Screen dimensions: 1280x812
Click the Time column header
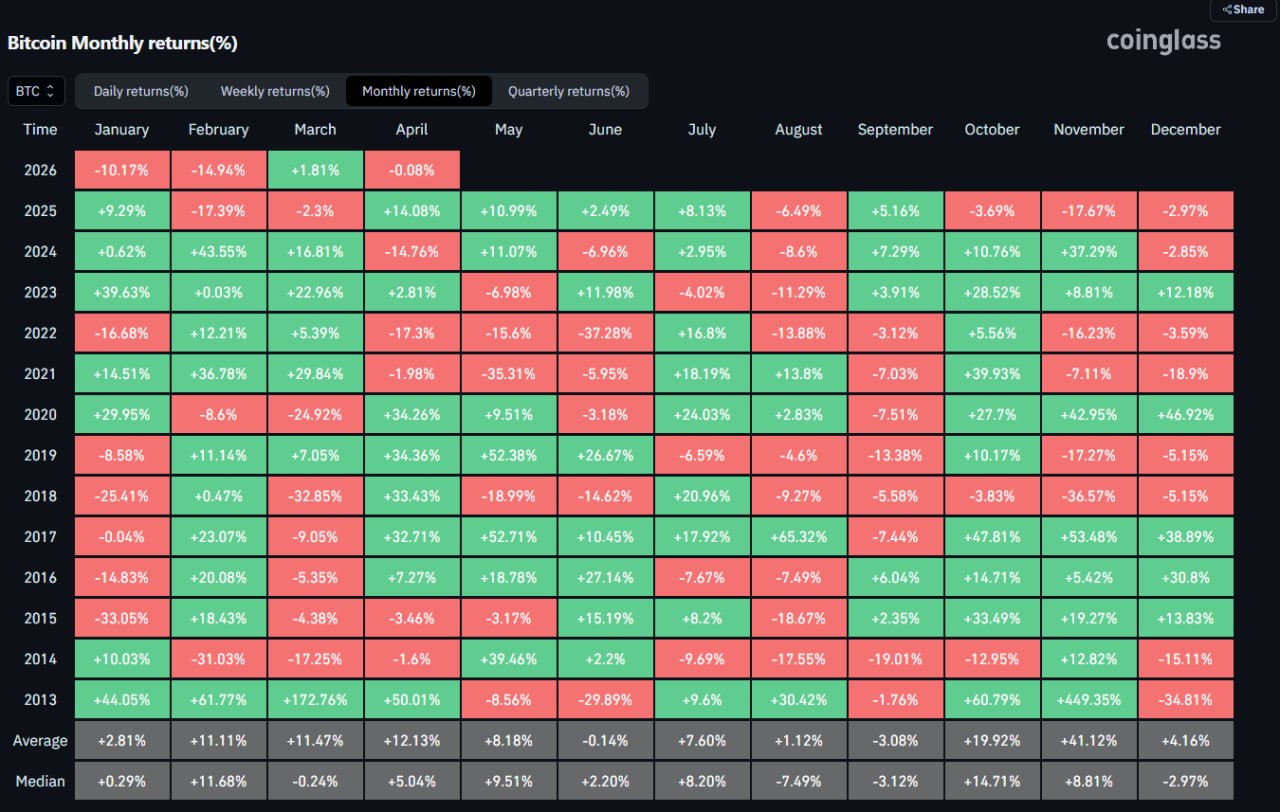(x=40, y=129)
